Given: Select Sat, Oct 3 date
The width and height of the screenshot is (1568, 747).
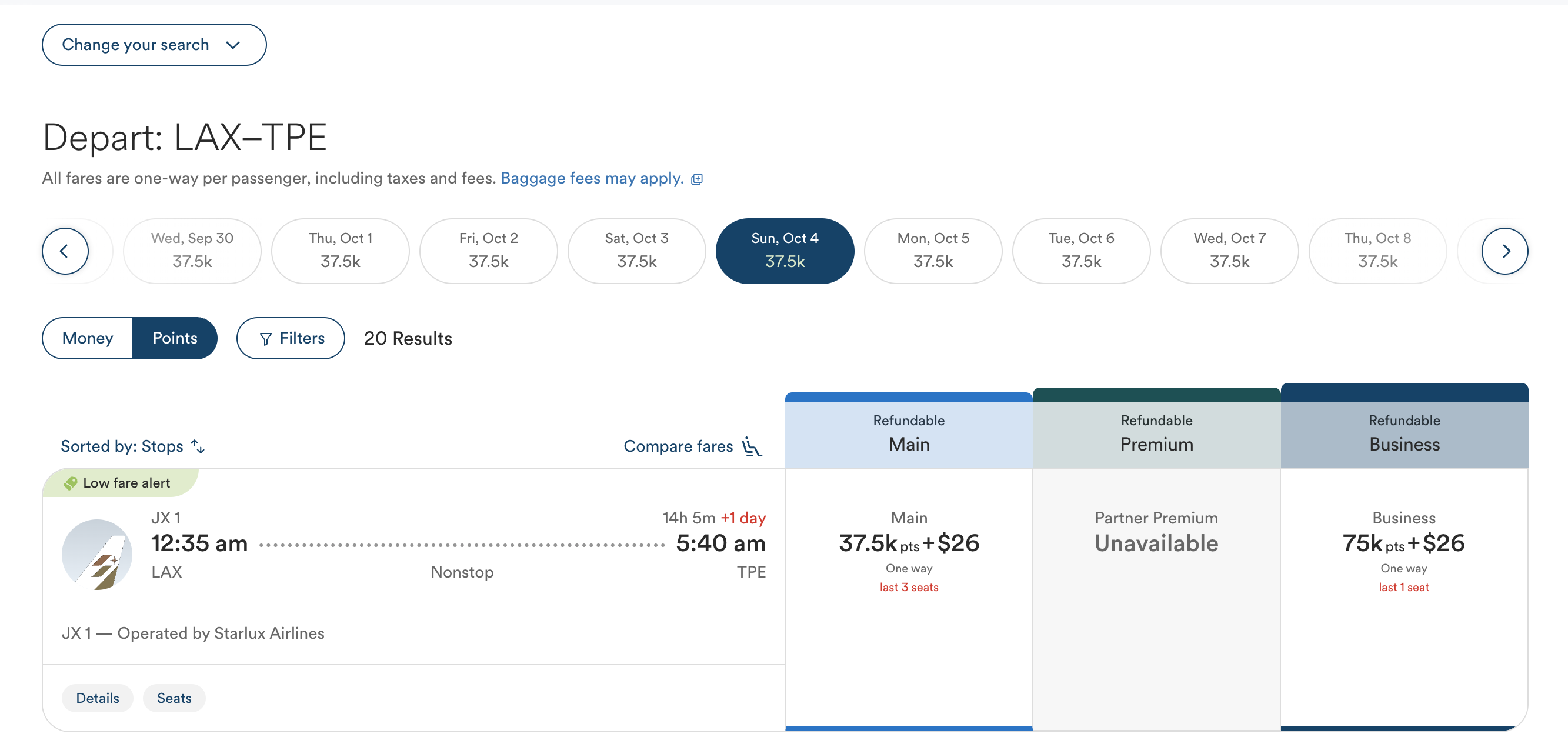Looking at the screenshot, I should [x=637, y=251].
